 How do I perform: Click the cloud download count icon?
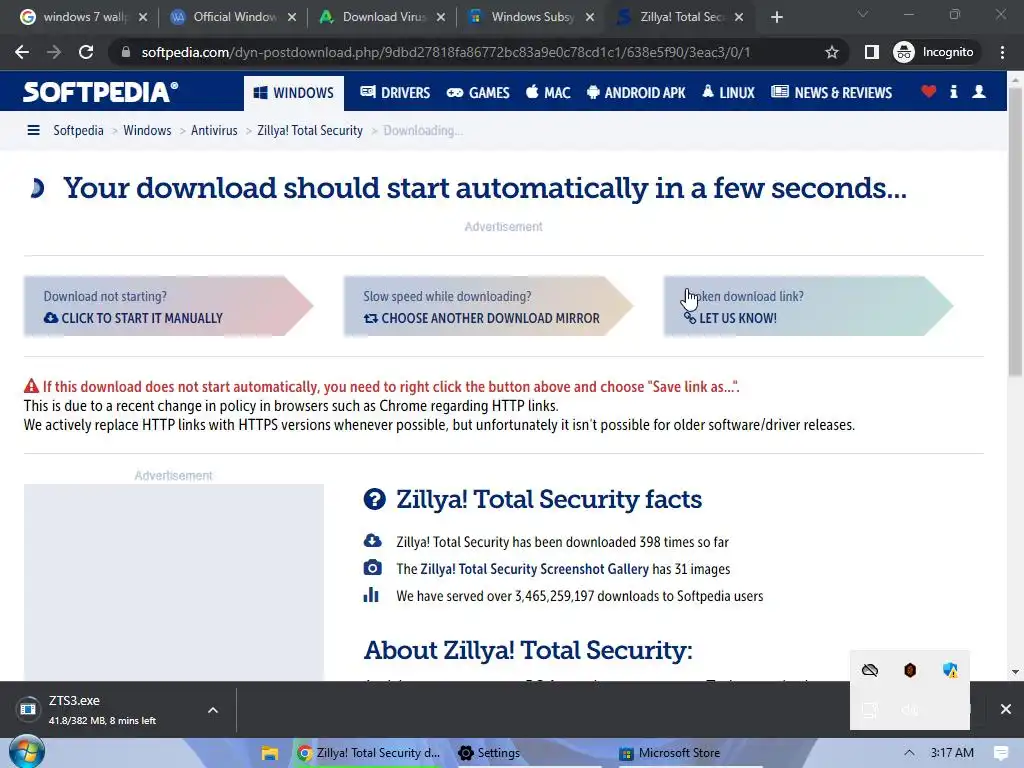372,541
